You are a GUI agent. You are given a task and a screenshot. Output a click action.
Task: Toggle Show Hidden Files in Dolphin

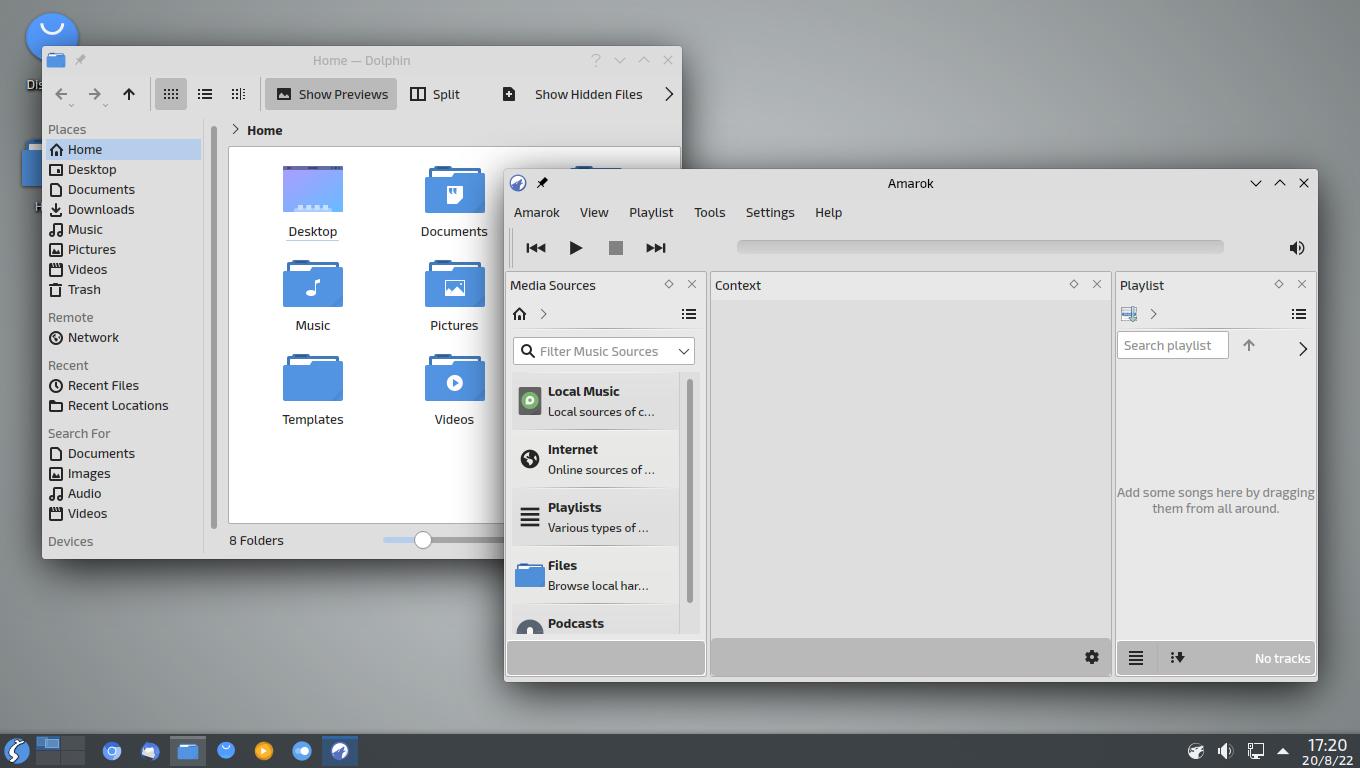click(x=572, y=94)
